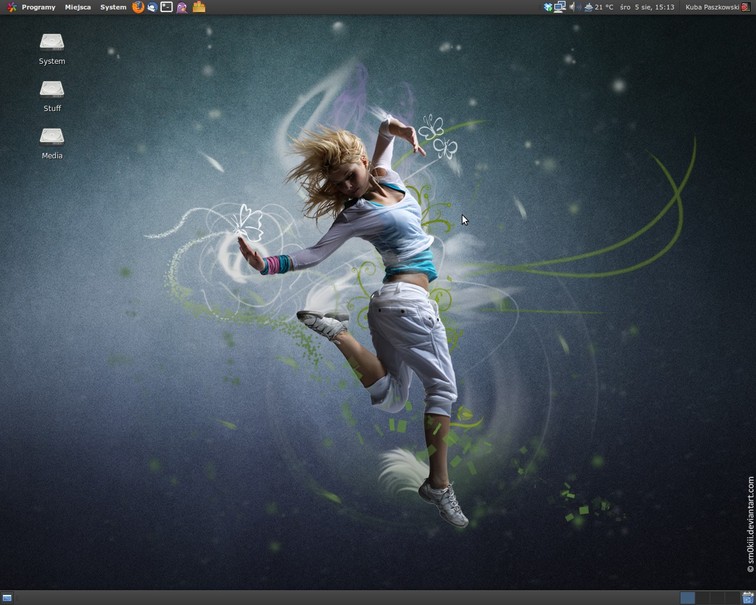Open the System menu in top panel
The image size is (756, 605).
pyautogui.click(x=113, y=7)
